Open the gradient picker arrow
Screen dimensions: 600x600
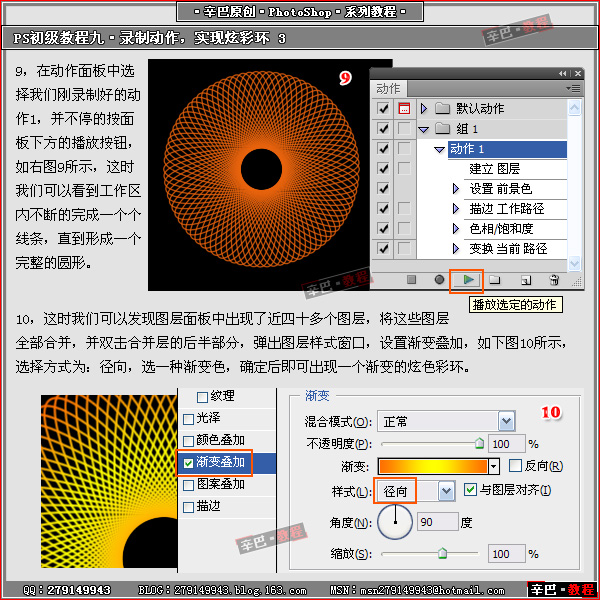point(494,466)
